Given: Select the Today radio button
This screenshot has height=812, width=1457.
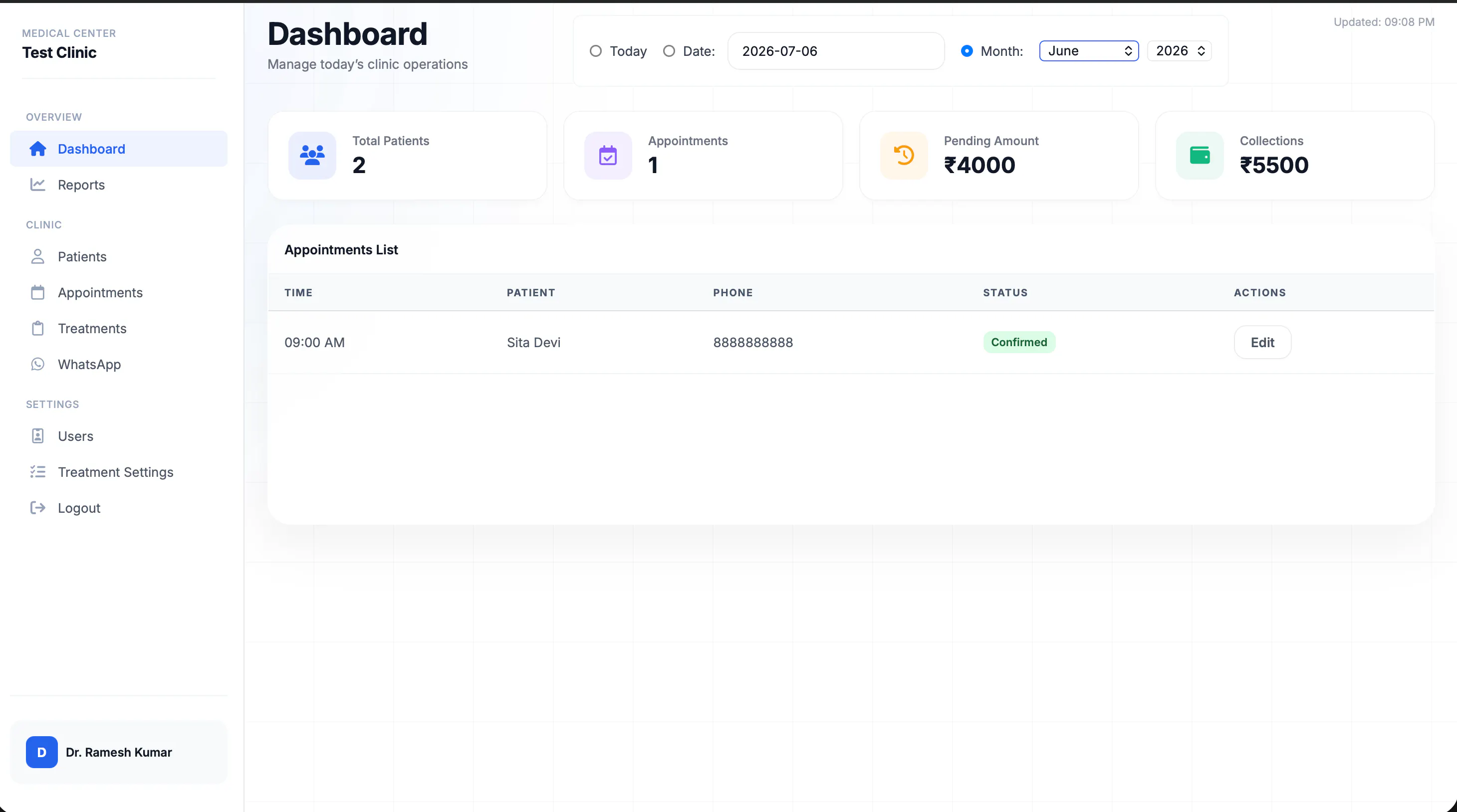Looking at the screenshot, I should tap(596, 51).
